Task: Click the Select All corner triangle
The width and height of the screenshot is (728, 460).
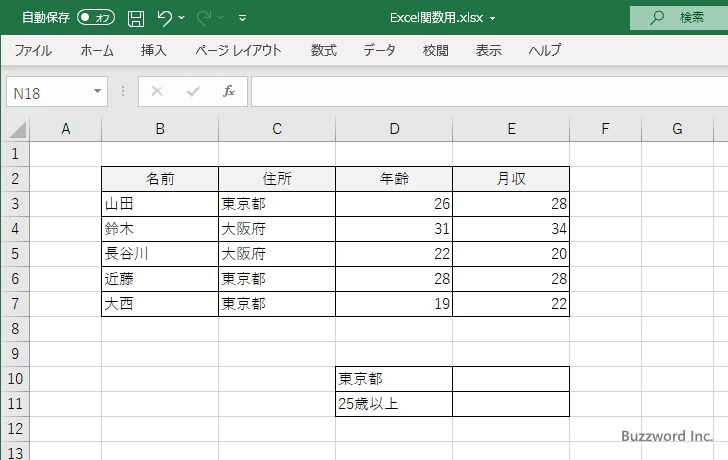Action: click(x=17, y=130)
